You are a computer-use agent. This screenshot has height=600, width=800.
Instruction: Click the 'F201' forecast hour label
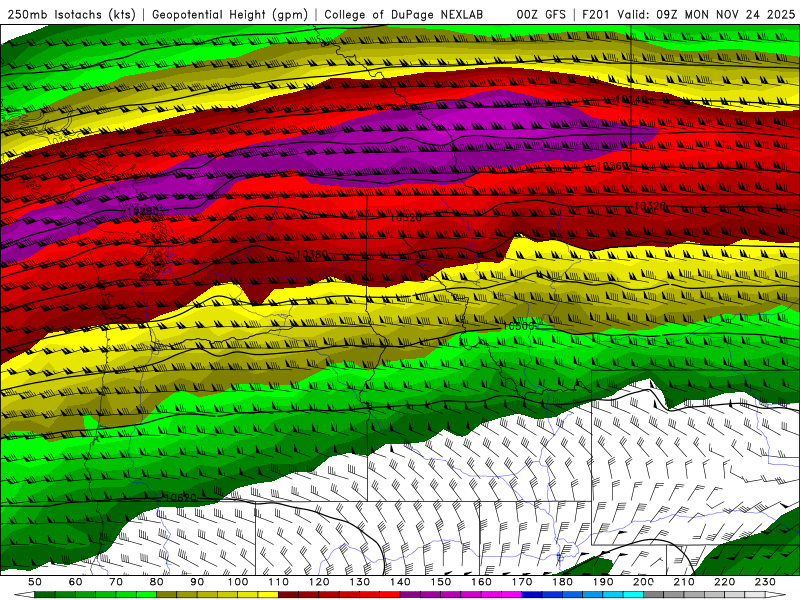tap(596, 14)
